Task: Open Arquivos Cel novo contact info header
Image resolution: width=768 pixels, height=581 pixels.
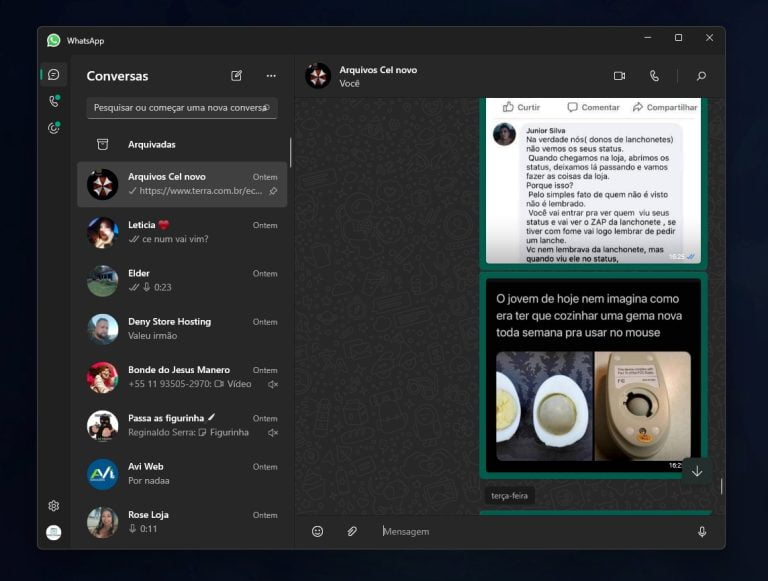Action: click(378, 76)
